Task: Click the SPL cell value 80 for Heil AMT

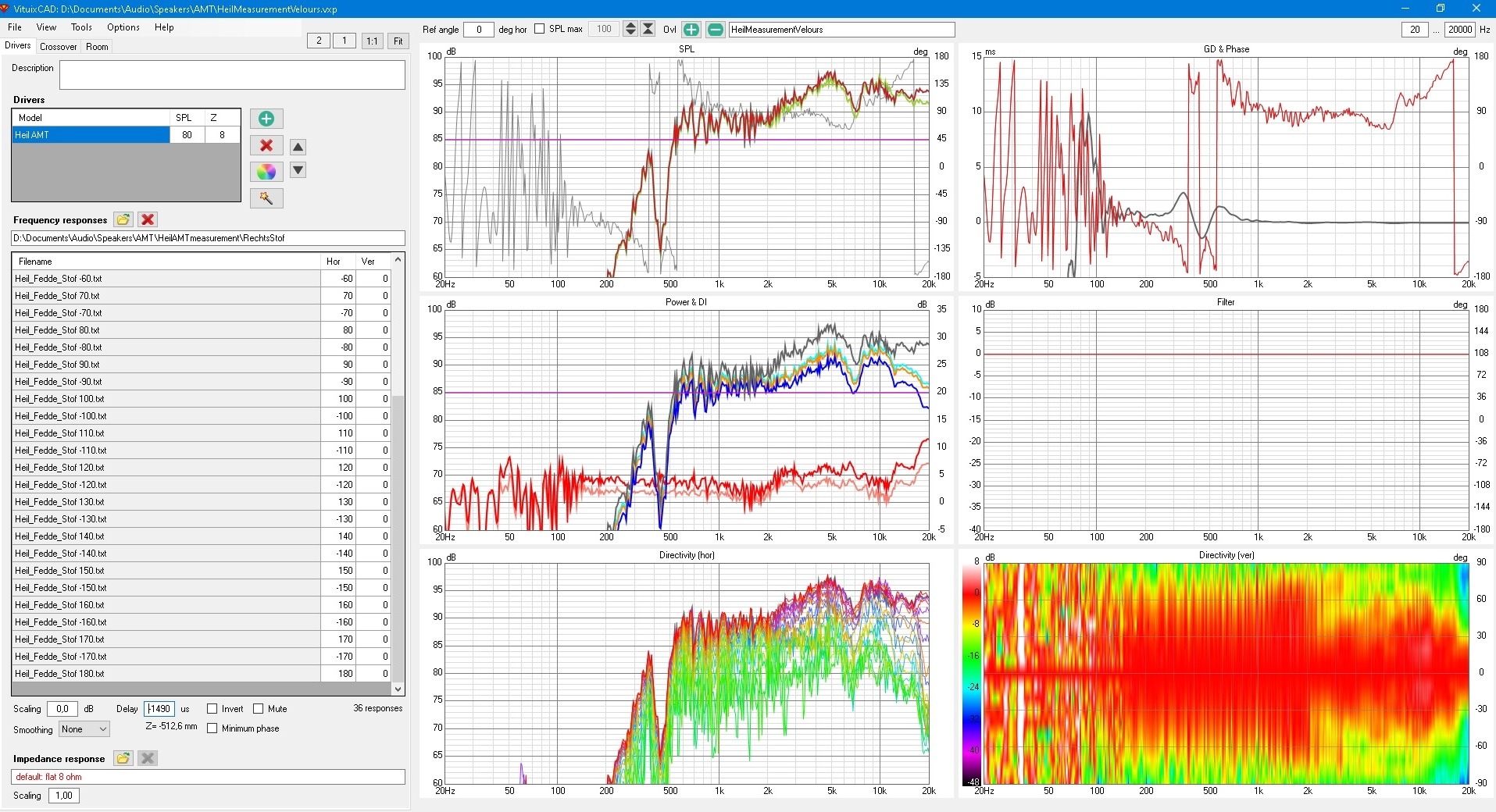Action: pos(187,135)
